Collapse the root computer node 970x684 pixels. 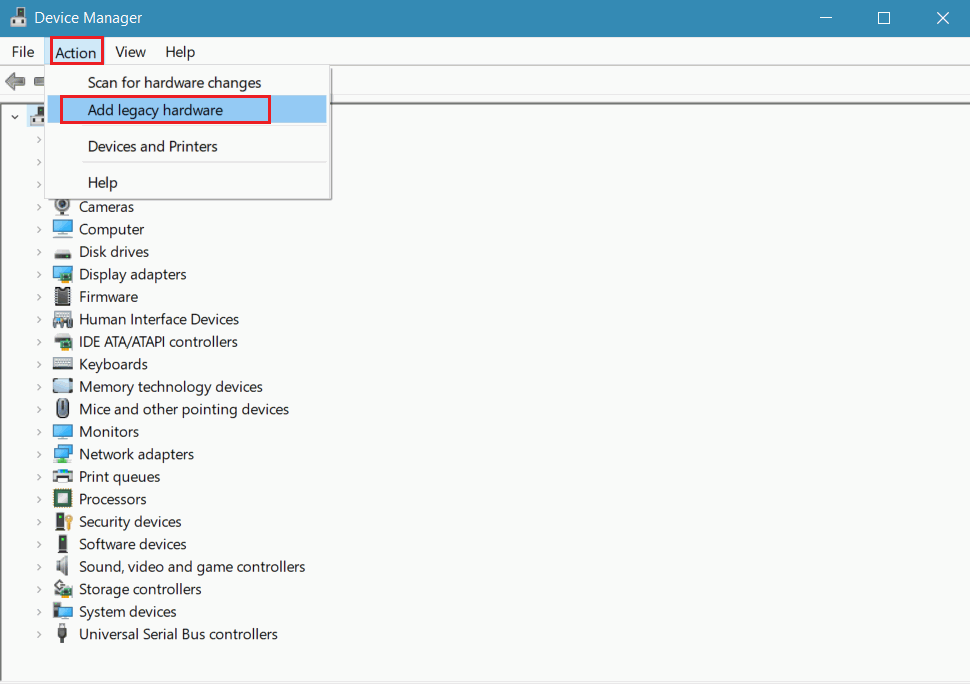[x=14, y=115]
